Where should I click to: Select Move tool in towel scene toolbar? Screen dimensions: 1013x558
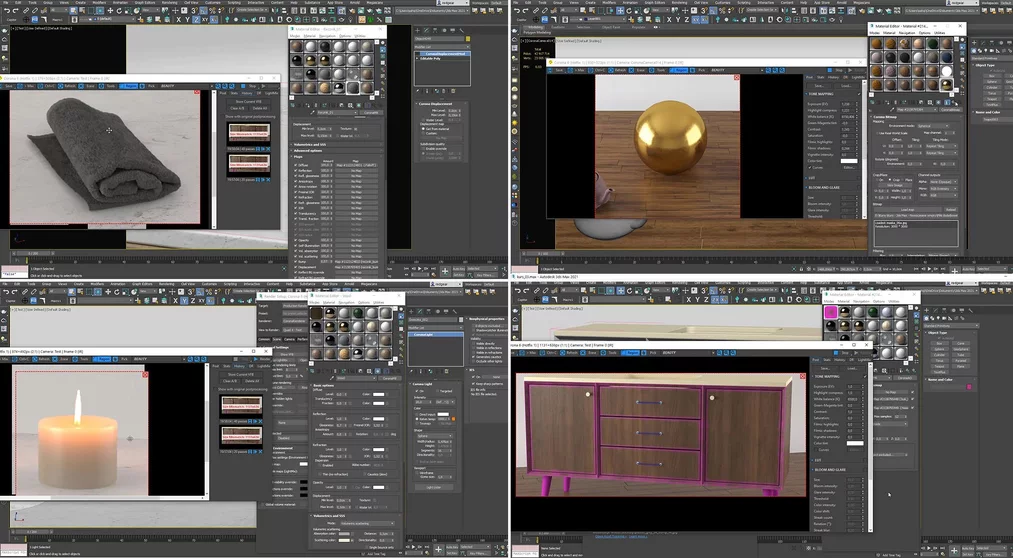click(x=110, y=11)
